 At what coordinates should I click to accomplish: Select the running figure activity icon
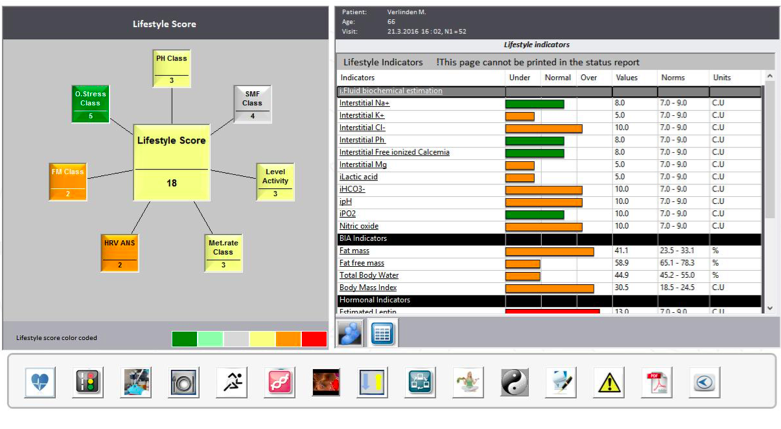click(232, 382)
